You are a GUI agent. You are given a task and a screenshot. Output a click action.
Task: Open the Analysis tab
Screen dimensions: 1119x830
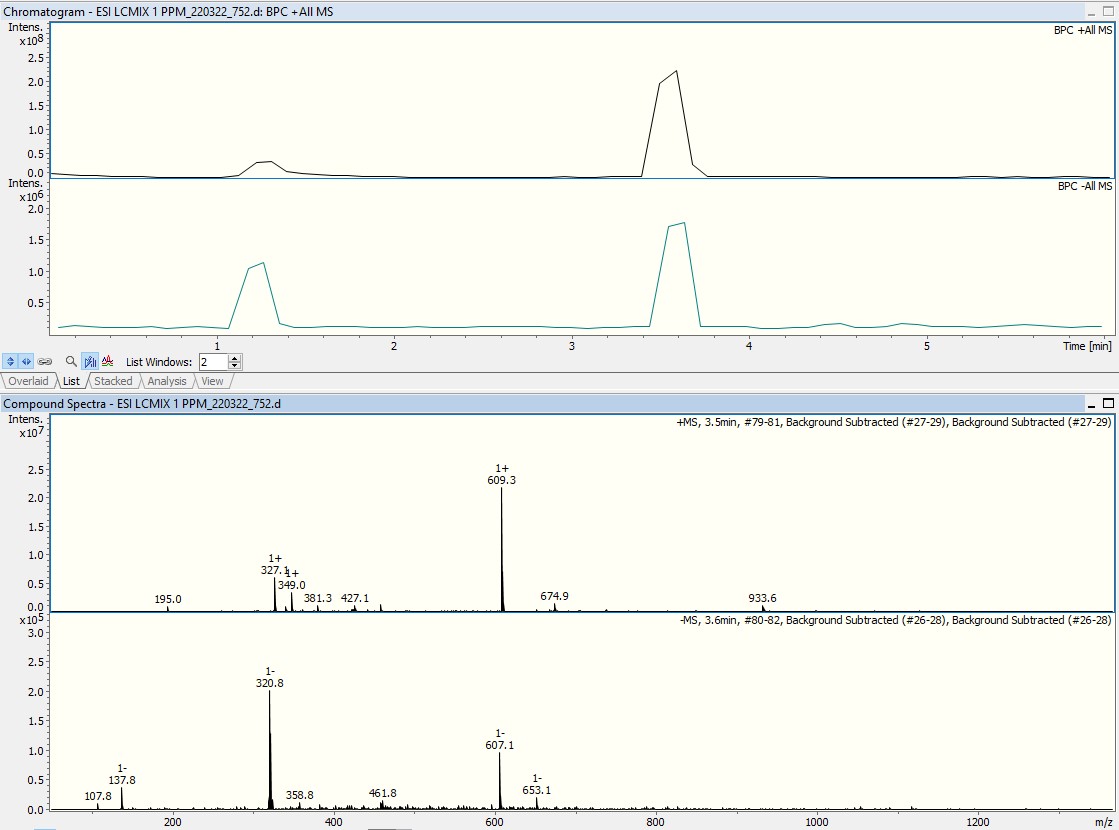point(166,381)
